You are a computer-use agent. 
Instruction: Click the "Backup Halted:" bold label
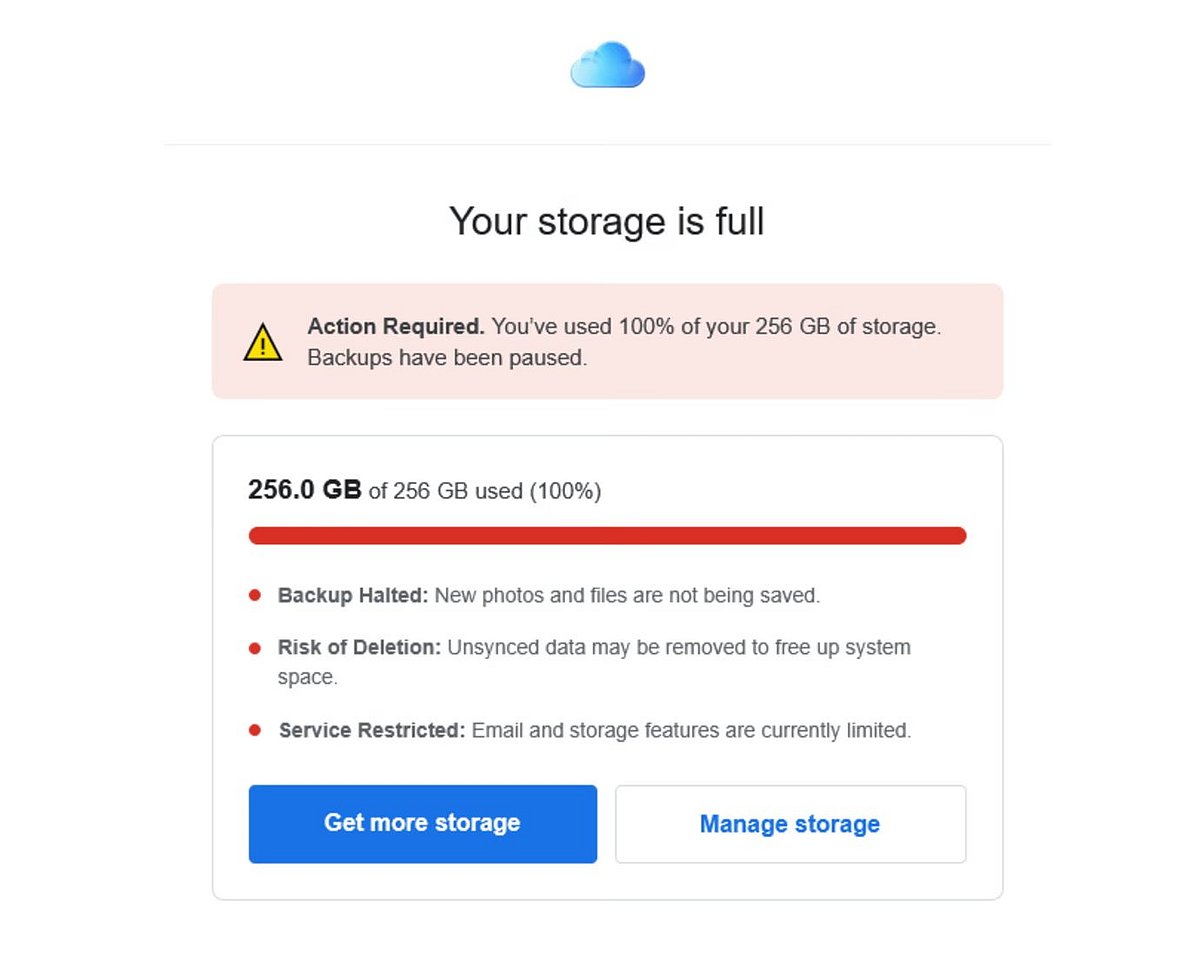pyautogui.click(x=353, y=596)
